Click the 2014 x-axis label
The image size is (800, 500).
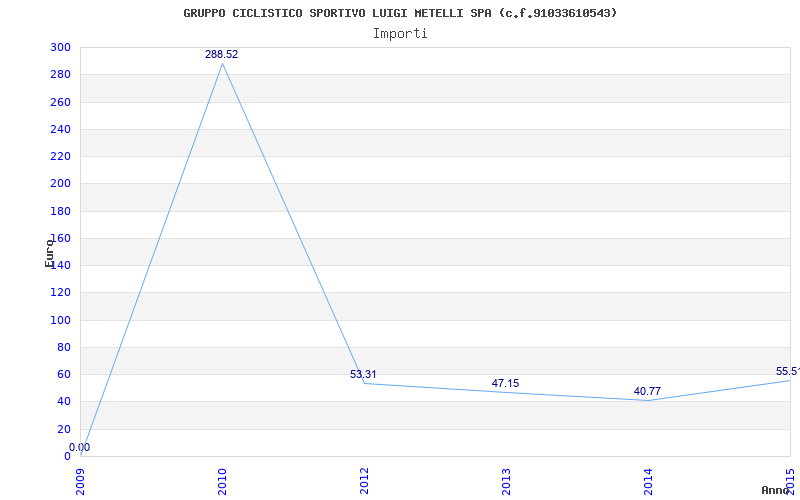pyautogui.click(x=647, y=482)
